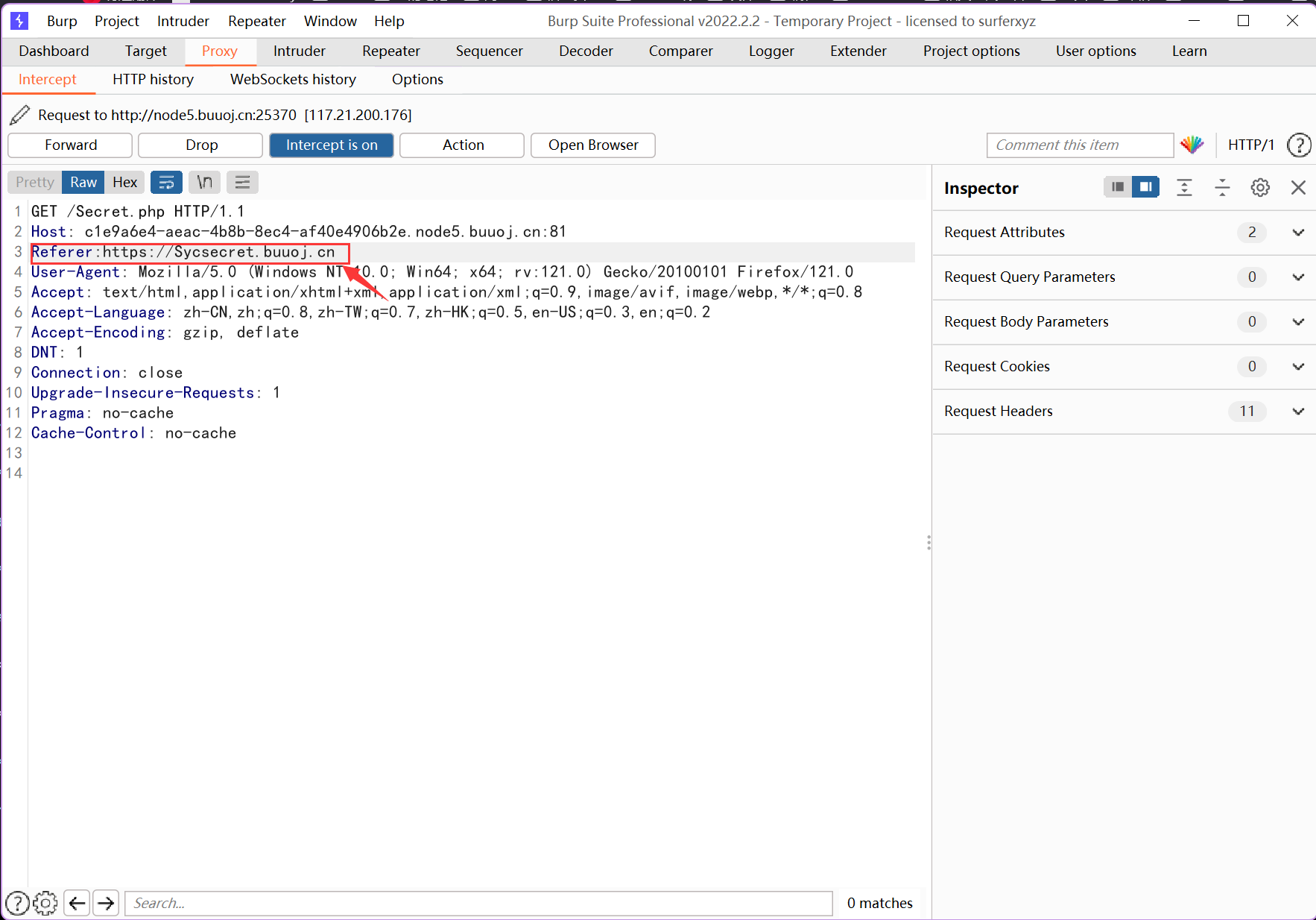This screenshot has width=1316, height=920.
Task: Open Inspector settings gear
Action: 1260,187
